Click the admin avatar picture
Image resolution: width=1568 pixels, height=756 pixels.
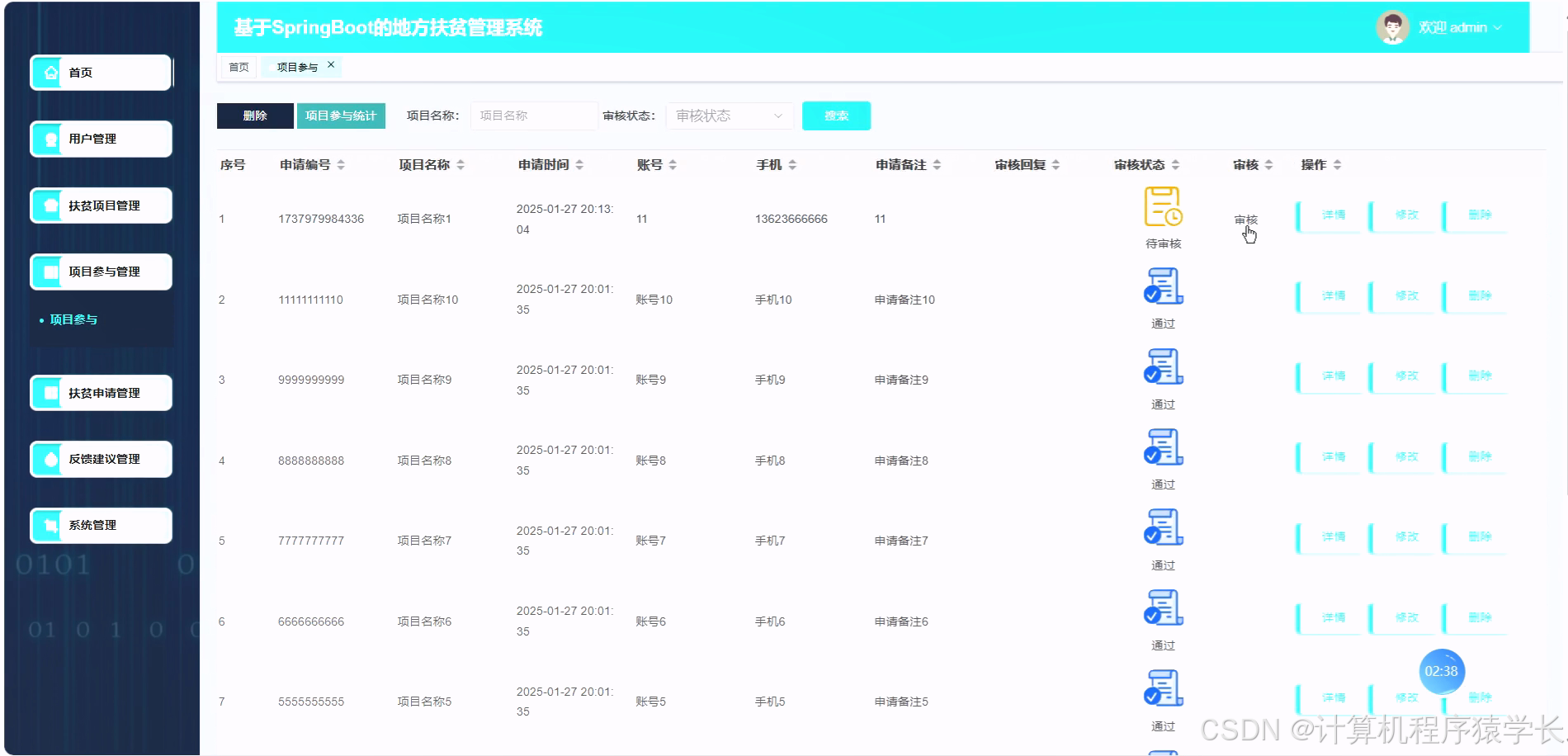coord(1391,26)
